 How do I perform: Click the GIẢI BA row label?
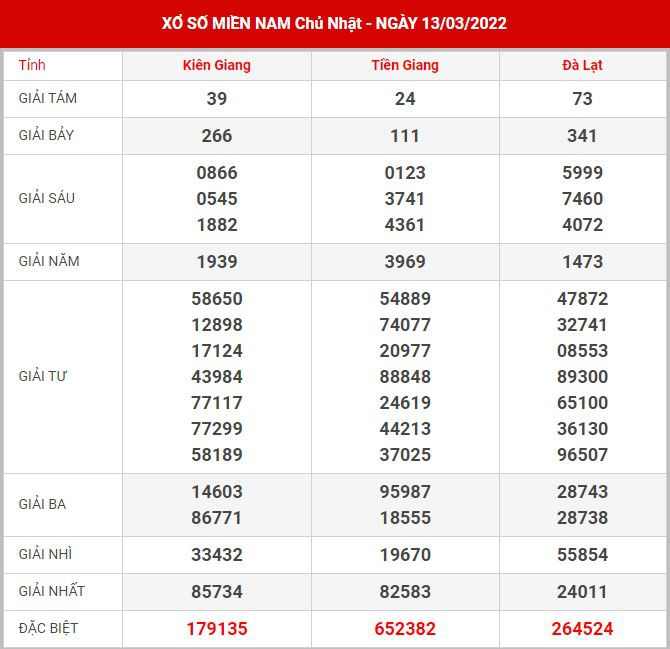click(x=43, y=504)
